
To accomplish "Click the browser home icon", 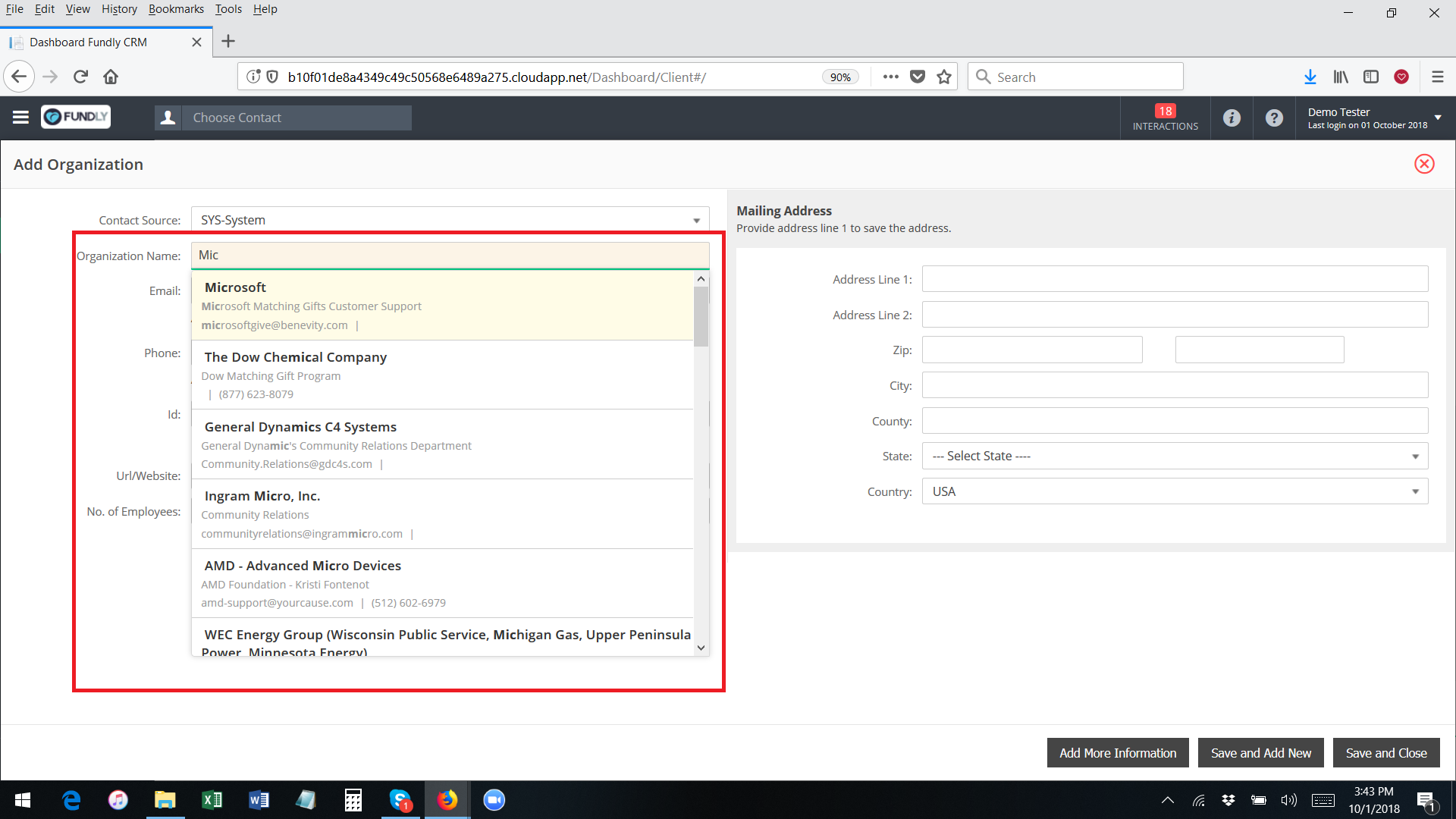I will [x=111, y=77].
